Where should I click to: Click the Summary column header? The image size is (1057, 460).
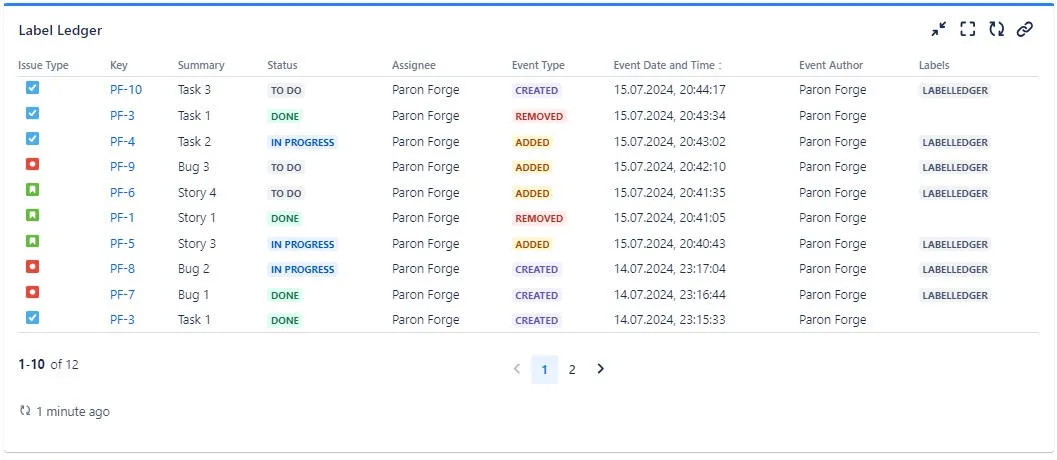point(201,65)
